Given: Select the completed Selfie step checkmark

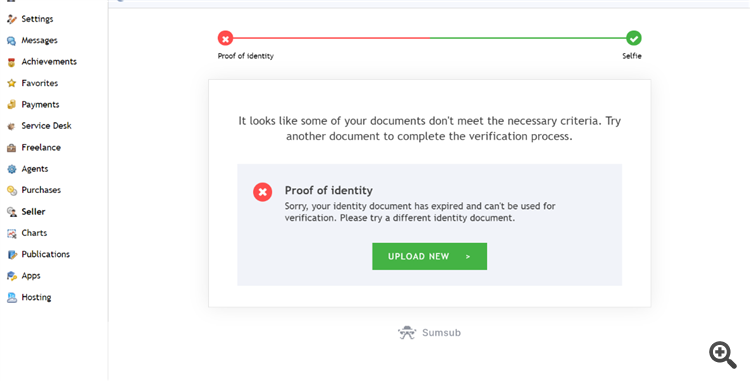Looking at the screenshot, I should pos(634,38).
